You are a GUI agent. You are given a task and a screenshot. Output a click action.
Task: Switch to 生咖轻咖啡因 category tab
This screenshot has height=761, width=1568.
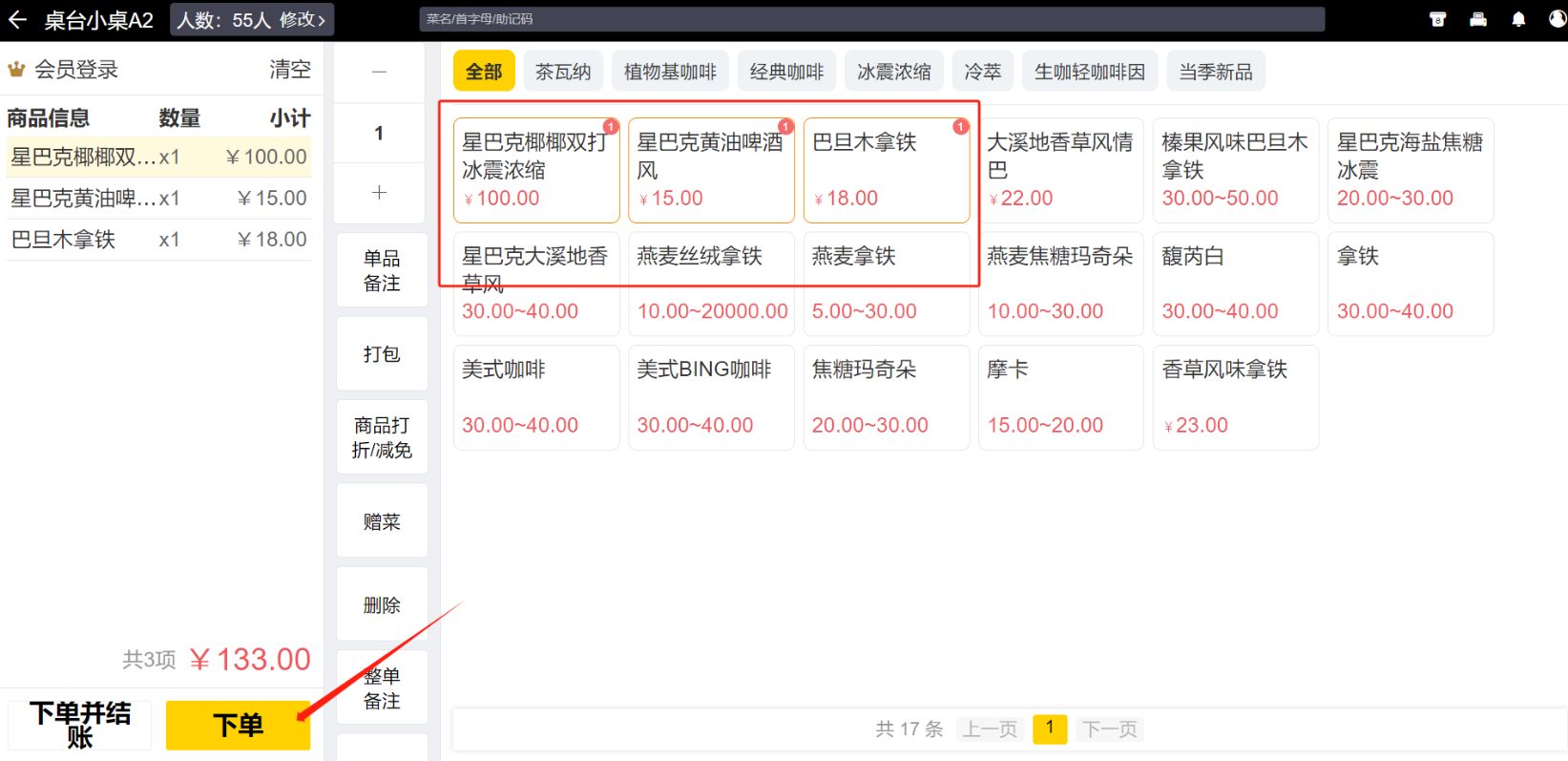click(x=1090, y=72)
